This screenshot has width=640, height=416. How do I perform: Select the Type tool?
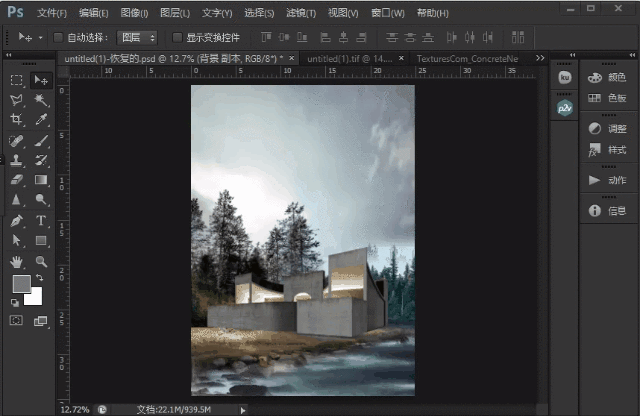click(41, 221)
